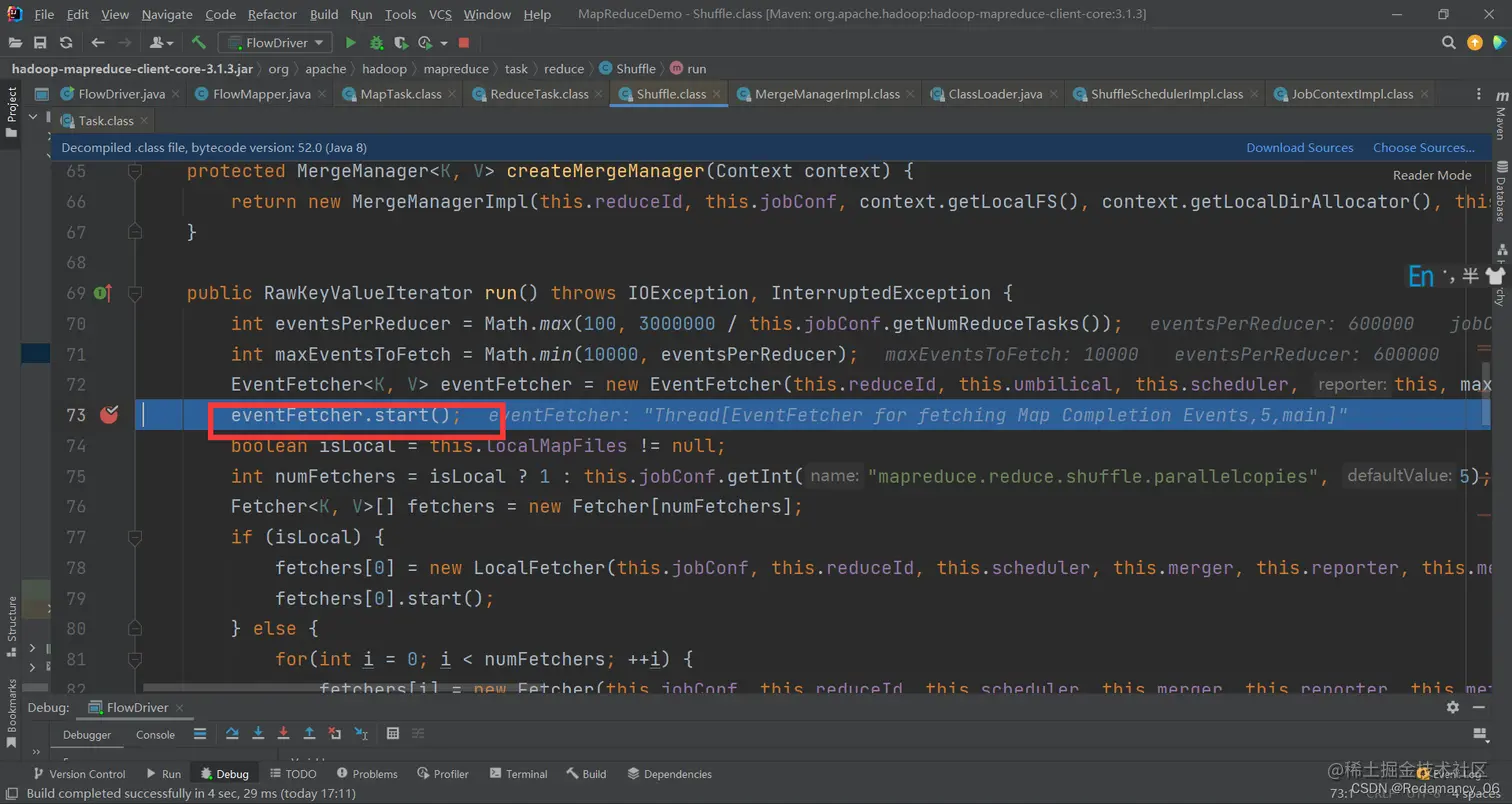
Task: Open the Problems tool window button
Action: [x=367, y=774]
